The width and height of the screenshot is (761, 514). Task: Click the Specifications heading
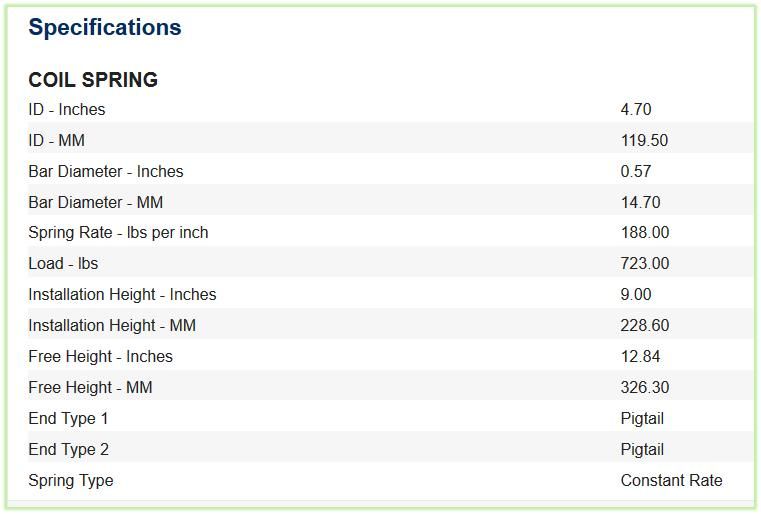coord(105,27)
